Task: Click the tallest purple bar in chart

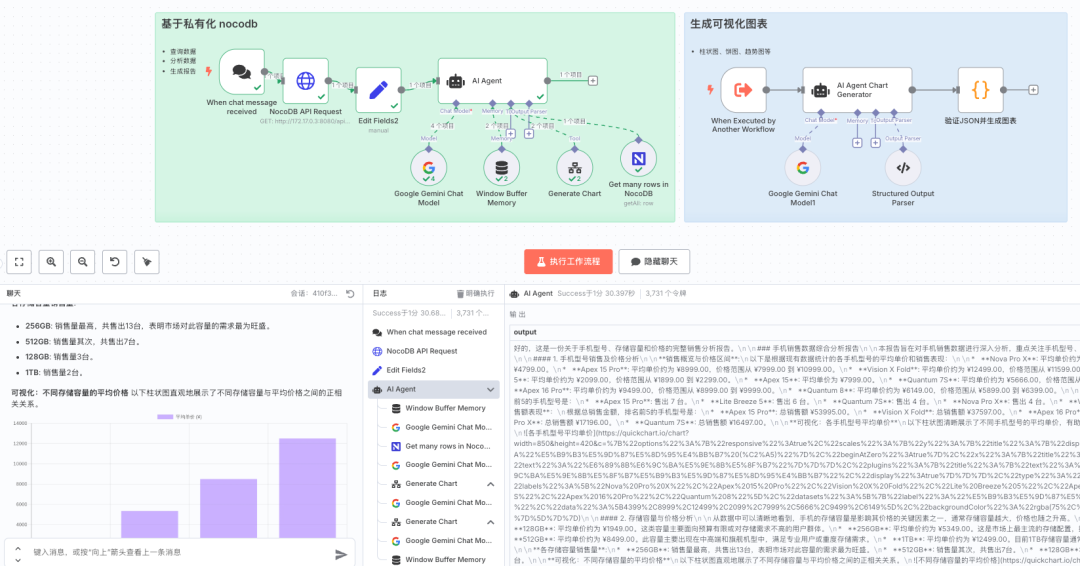Action: (x=307, y=488)
